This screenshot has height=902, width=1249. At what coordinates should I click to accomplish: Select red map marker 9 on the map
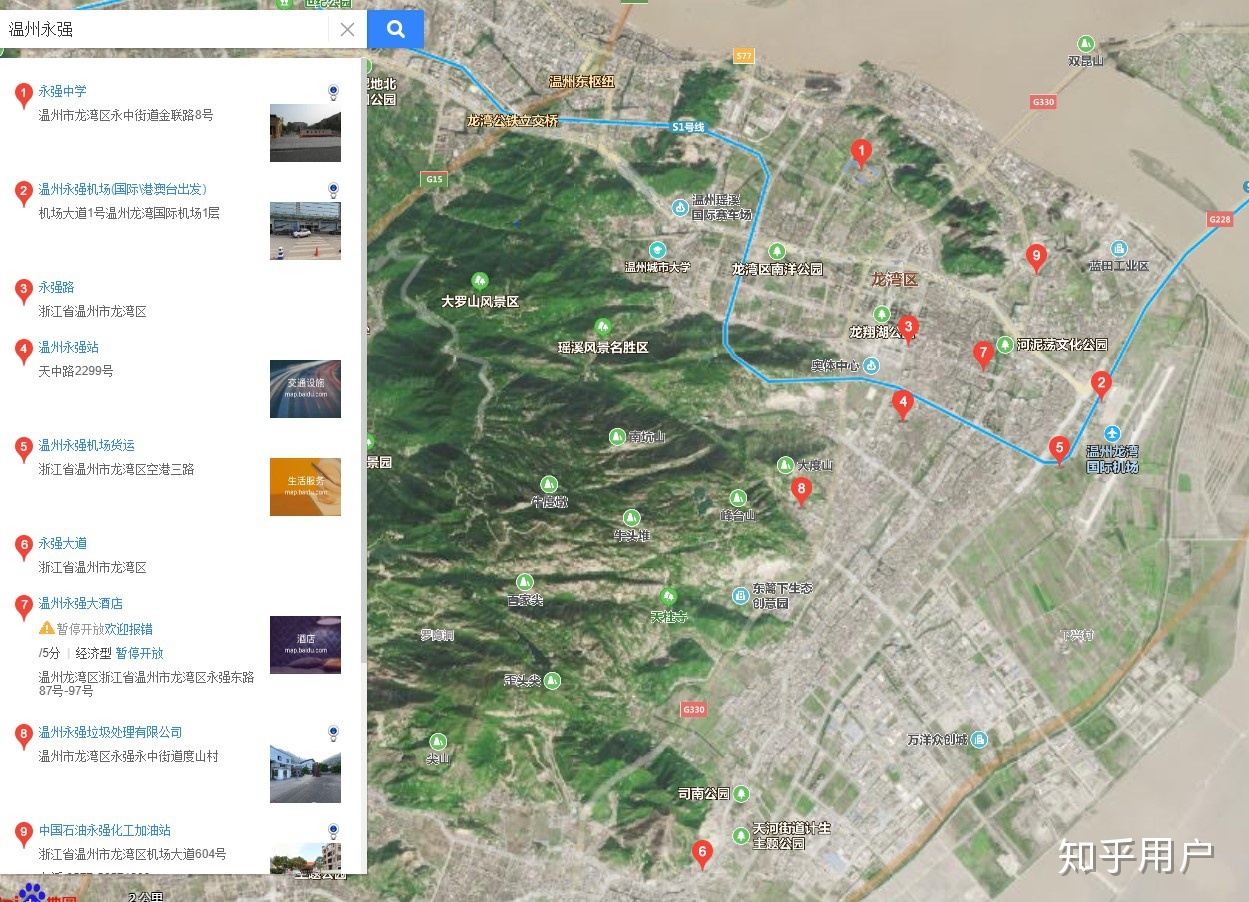(x=1036, y=257)
